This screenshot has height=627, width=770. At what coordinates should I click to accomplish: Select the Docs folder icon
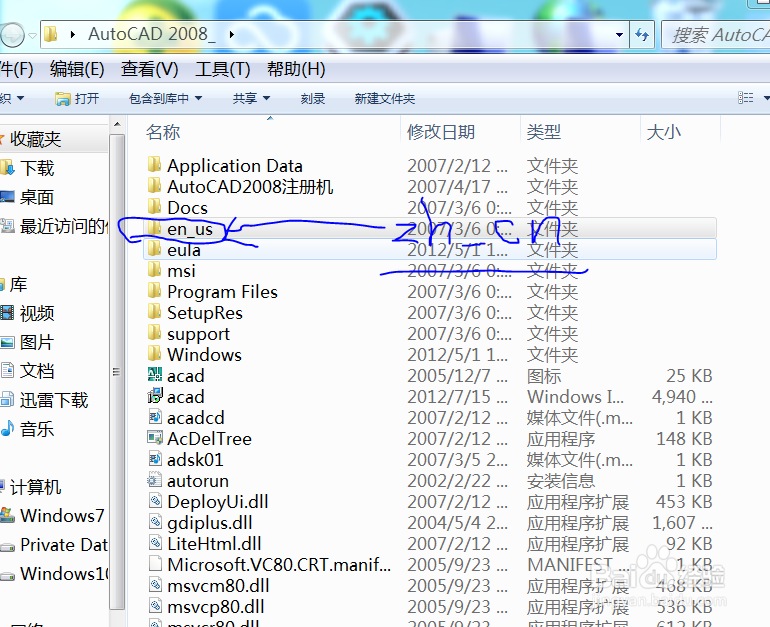click(154, 207)
